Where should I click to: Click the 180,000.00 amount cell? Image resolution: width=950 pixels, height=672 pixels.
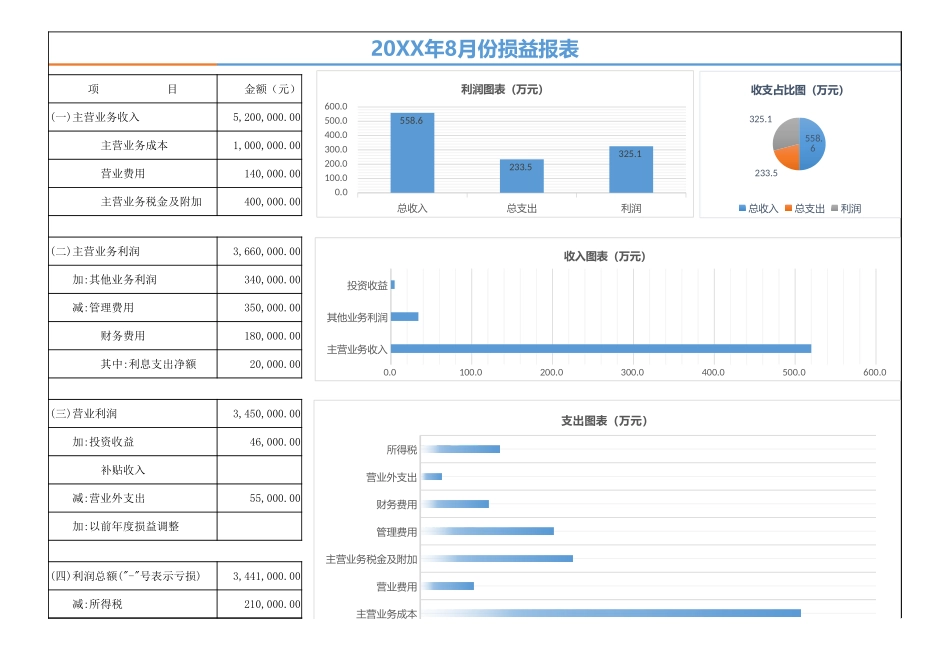(x=259, y=336)
